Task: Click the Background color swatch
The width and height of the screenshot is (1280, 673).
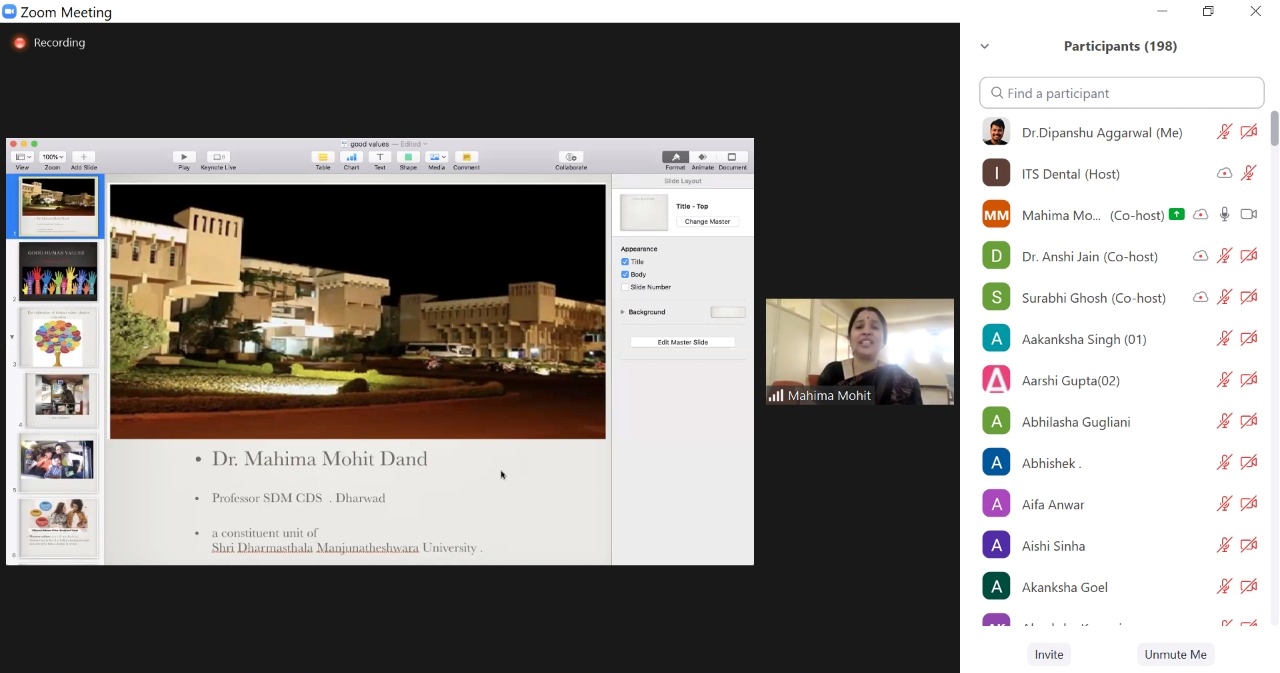Action: point(727,312)
